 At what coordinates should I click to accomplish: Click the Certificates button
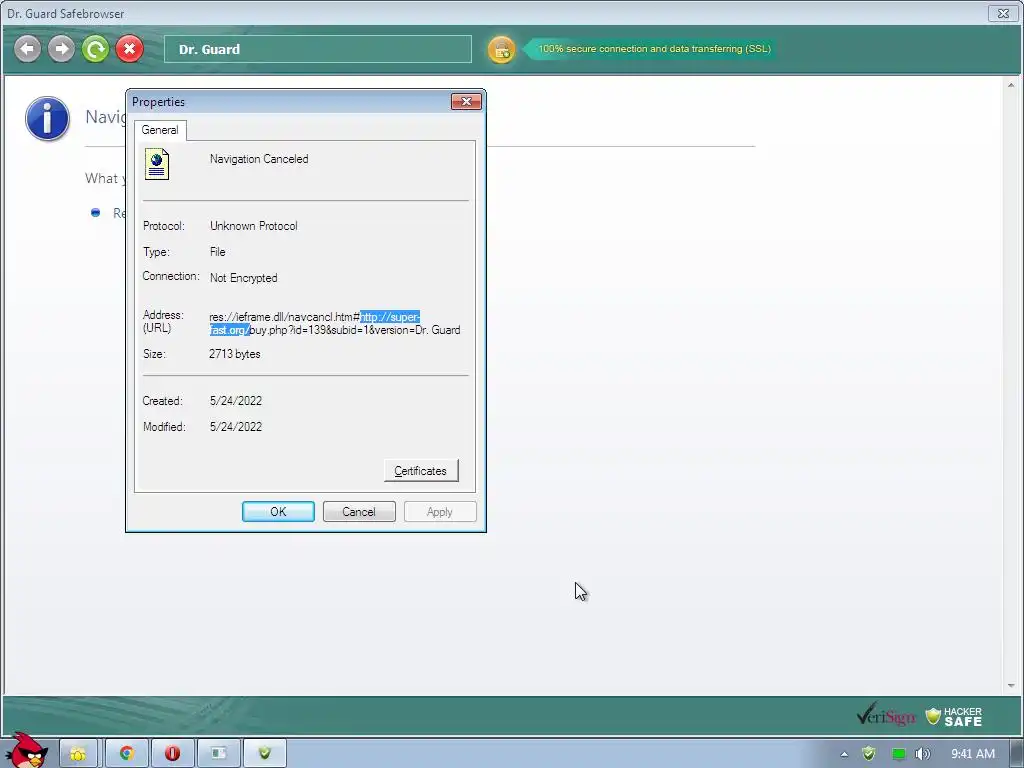421,471
